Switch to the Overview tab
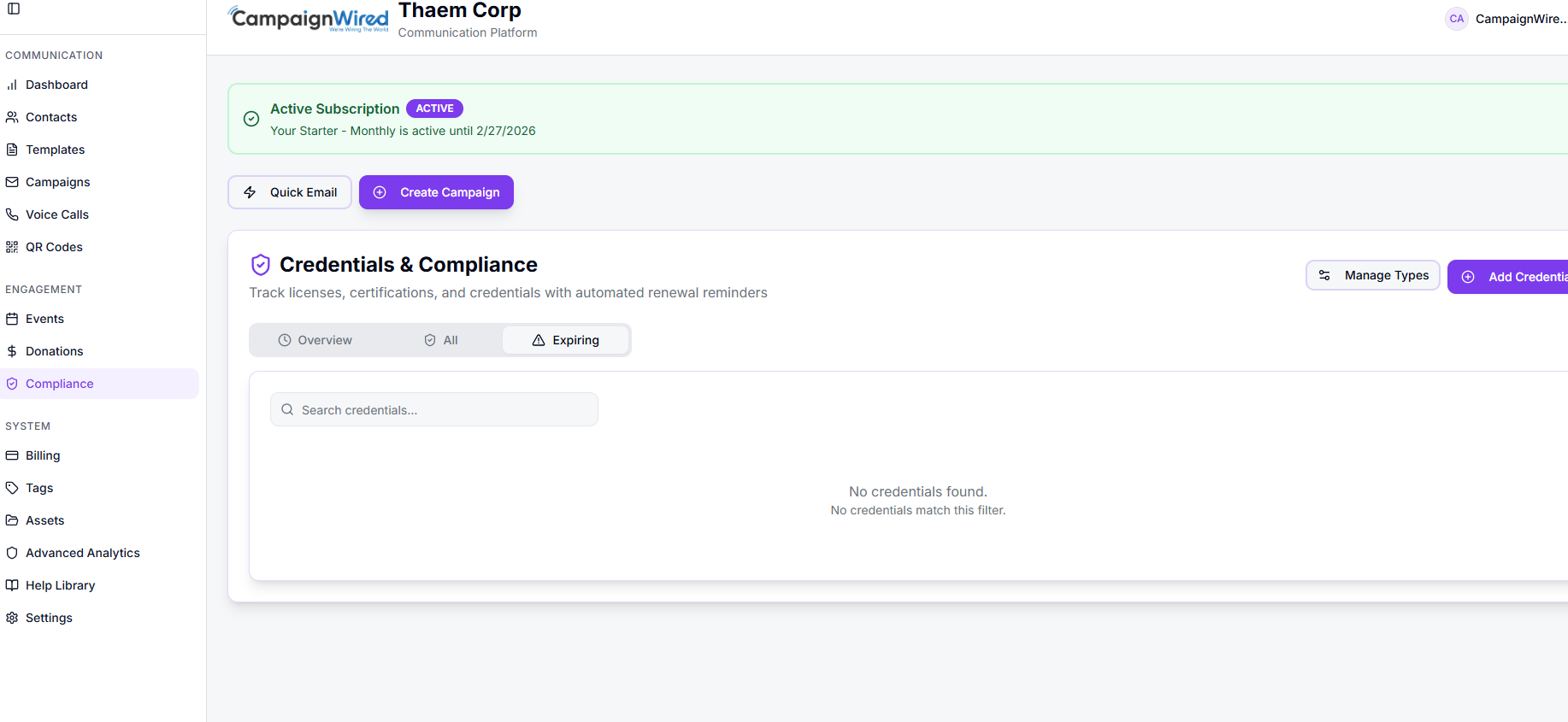 coord(315,340)
